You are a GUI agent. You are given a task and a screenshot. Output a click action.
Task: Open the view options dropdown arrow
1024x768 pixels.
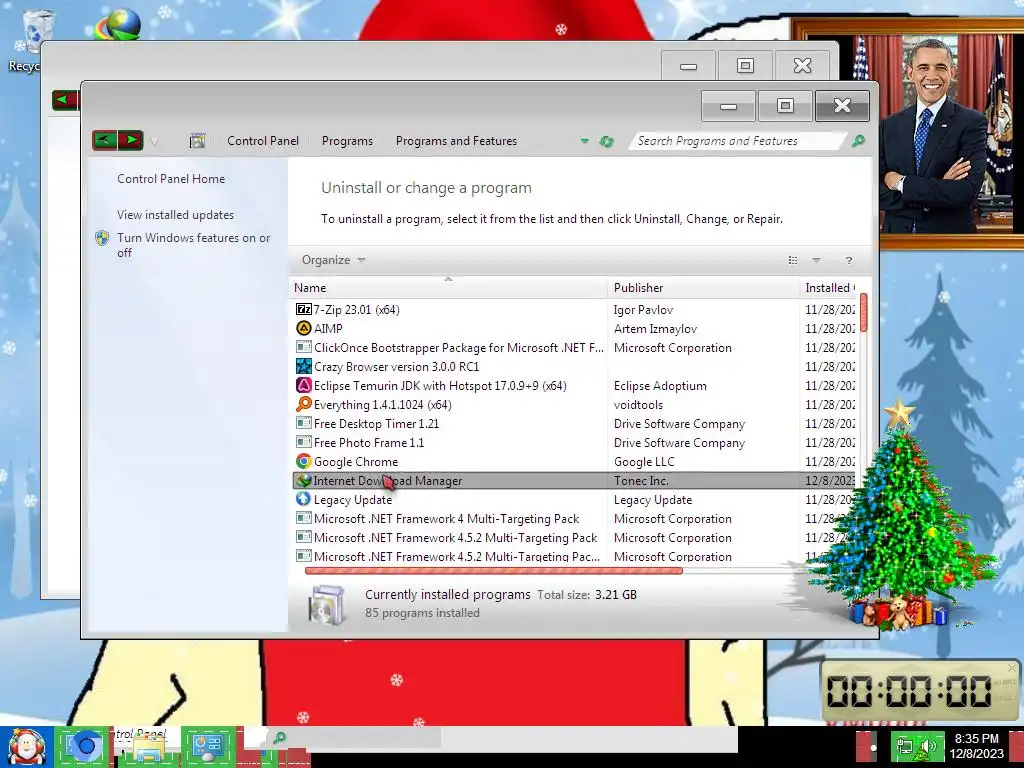click(x=816, y=260)
